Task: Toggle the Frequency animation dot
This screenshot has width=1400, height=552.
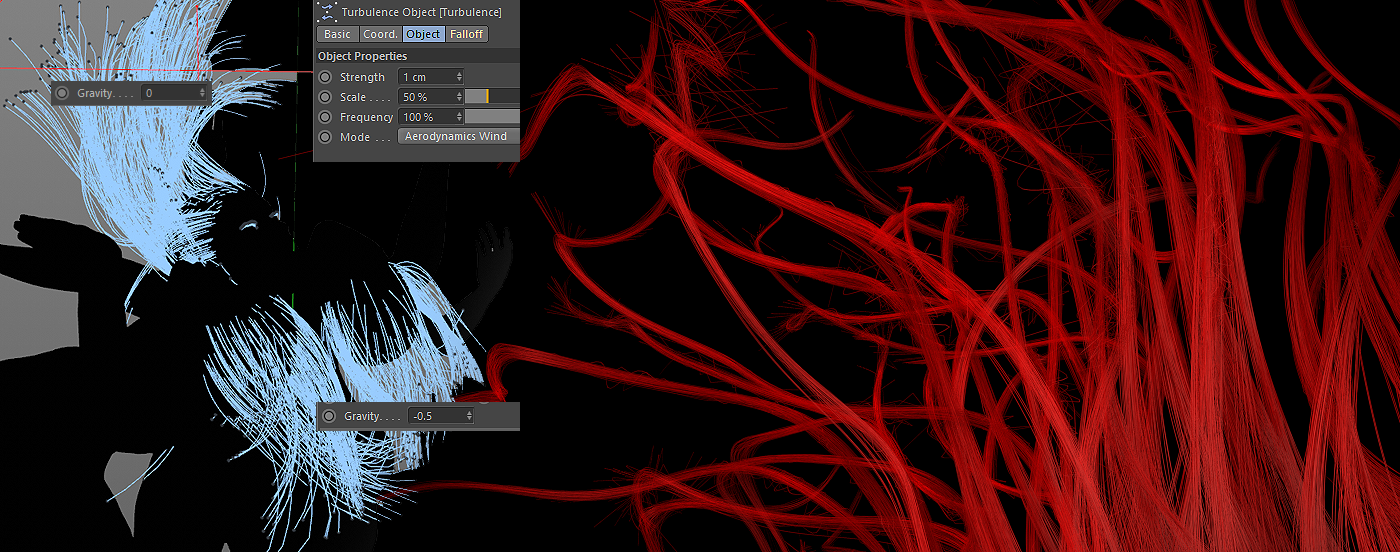Action: [x=325, y=117]
